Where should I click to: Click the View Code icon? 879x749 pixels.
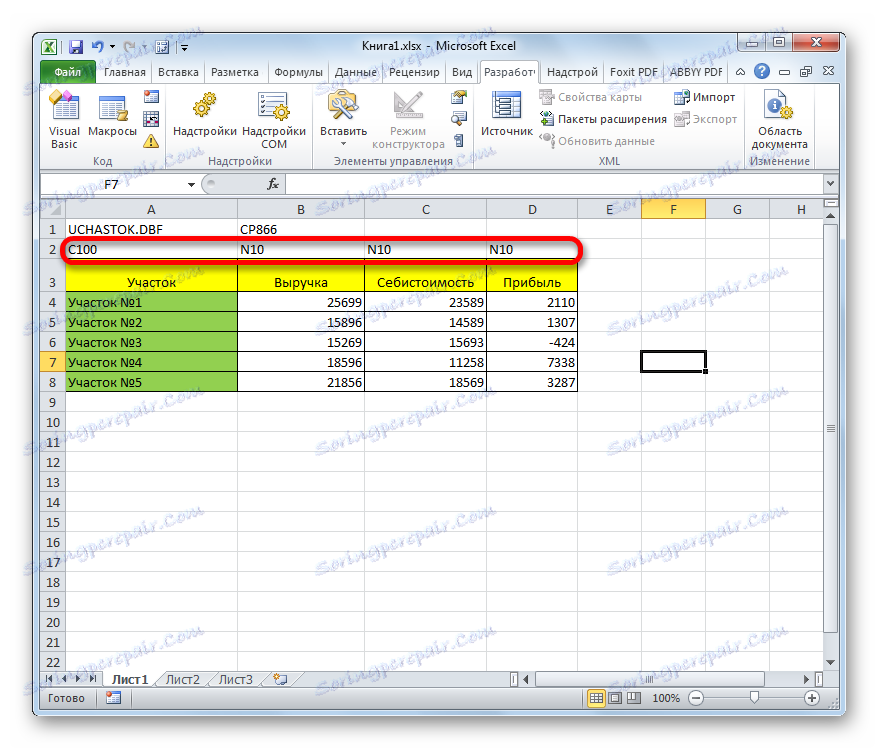(459, 118)
